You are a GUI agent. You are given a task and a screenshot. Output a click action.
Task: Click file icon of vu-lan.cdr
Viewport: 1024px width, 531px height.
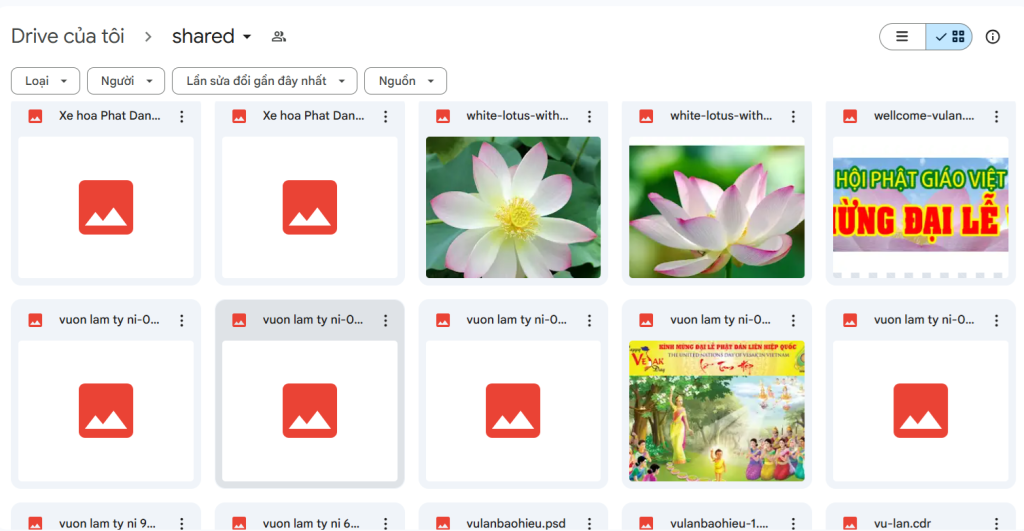(x=850, y=523)
